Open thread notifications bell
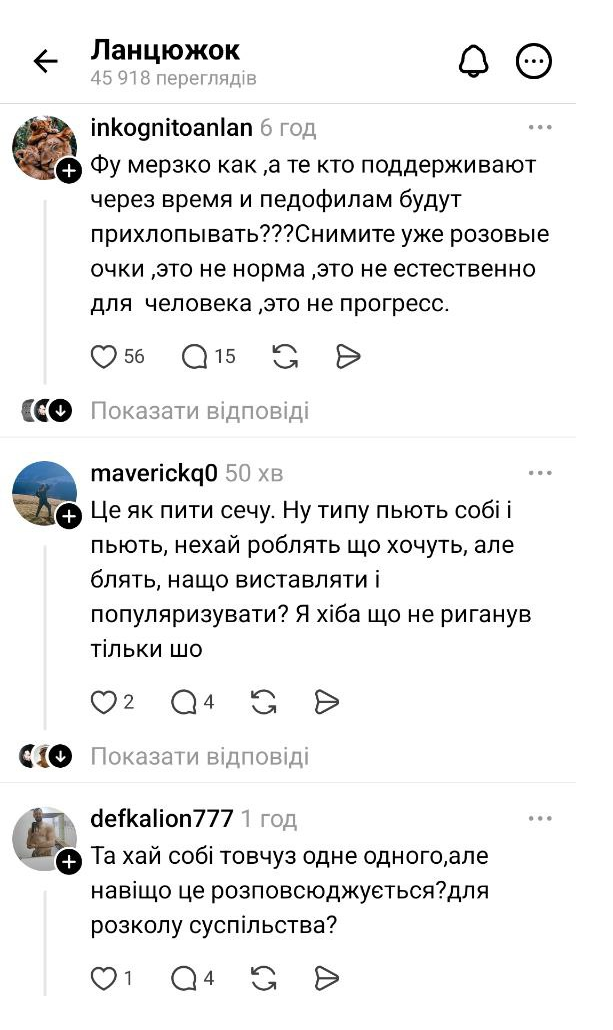This screenshot has width=613, height=1030. 472,62
